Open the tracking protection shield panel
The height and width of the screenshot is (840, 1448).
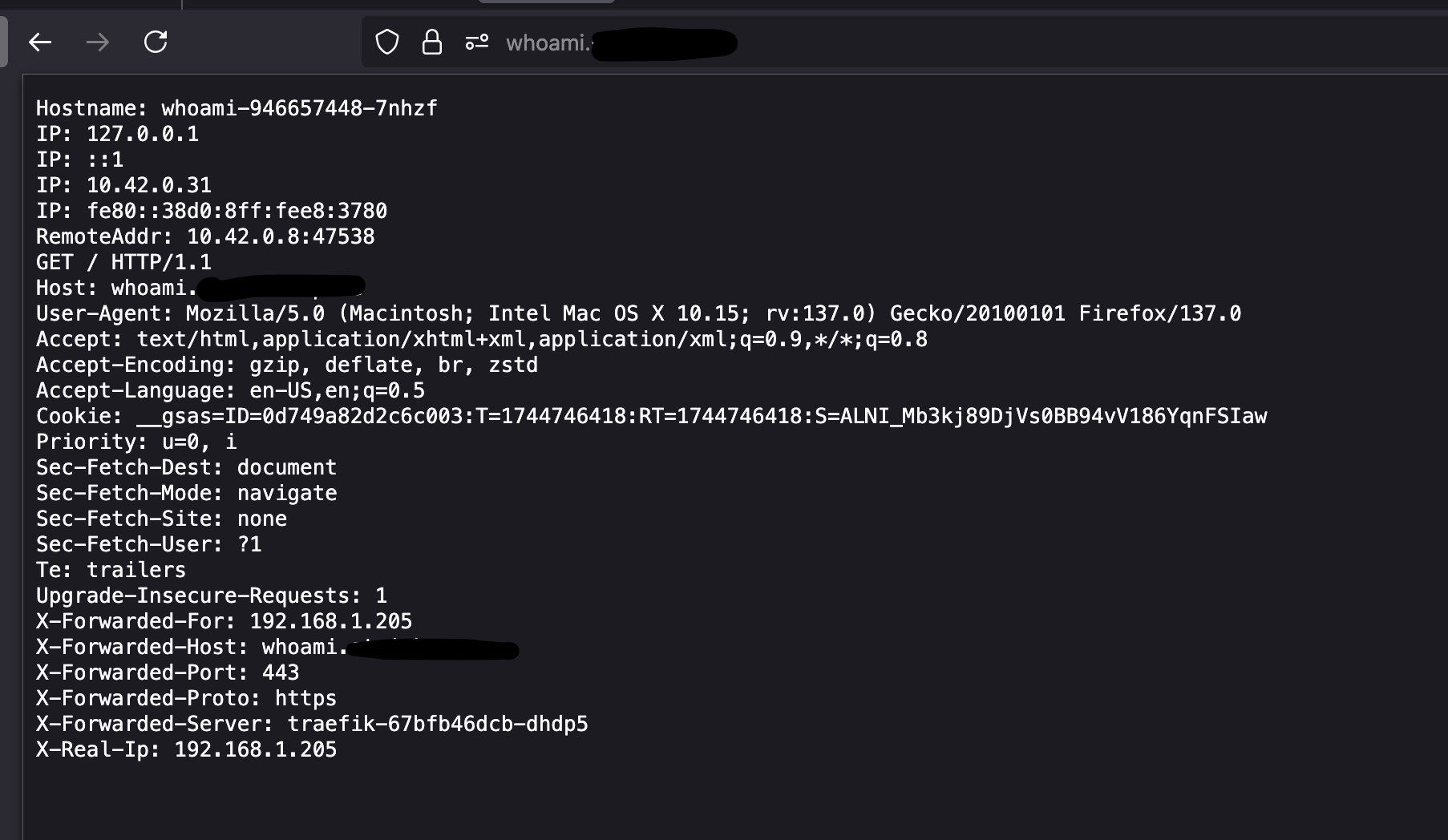point(387,42)
